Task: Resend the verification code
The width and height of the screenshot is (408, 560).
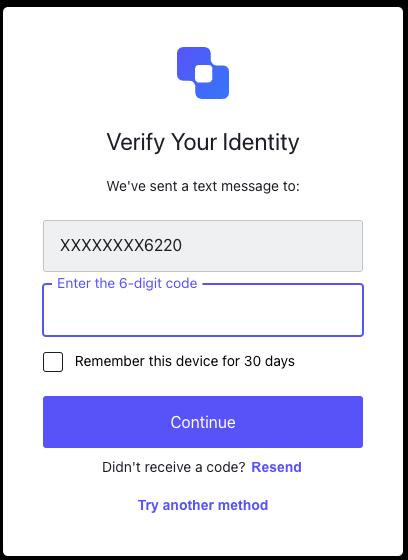Action: 277,467
